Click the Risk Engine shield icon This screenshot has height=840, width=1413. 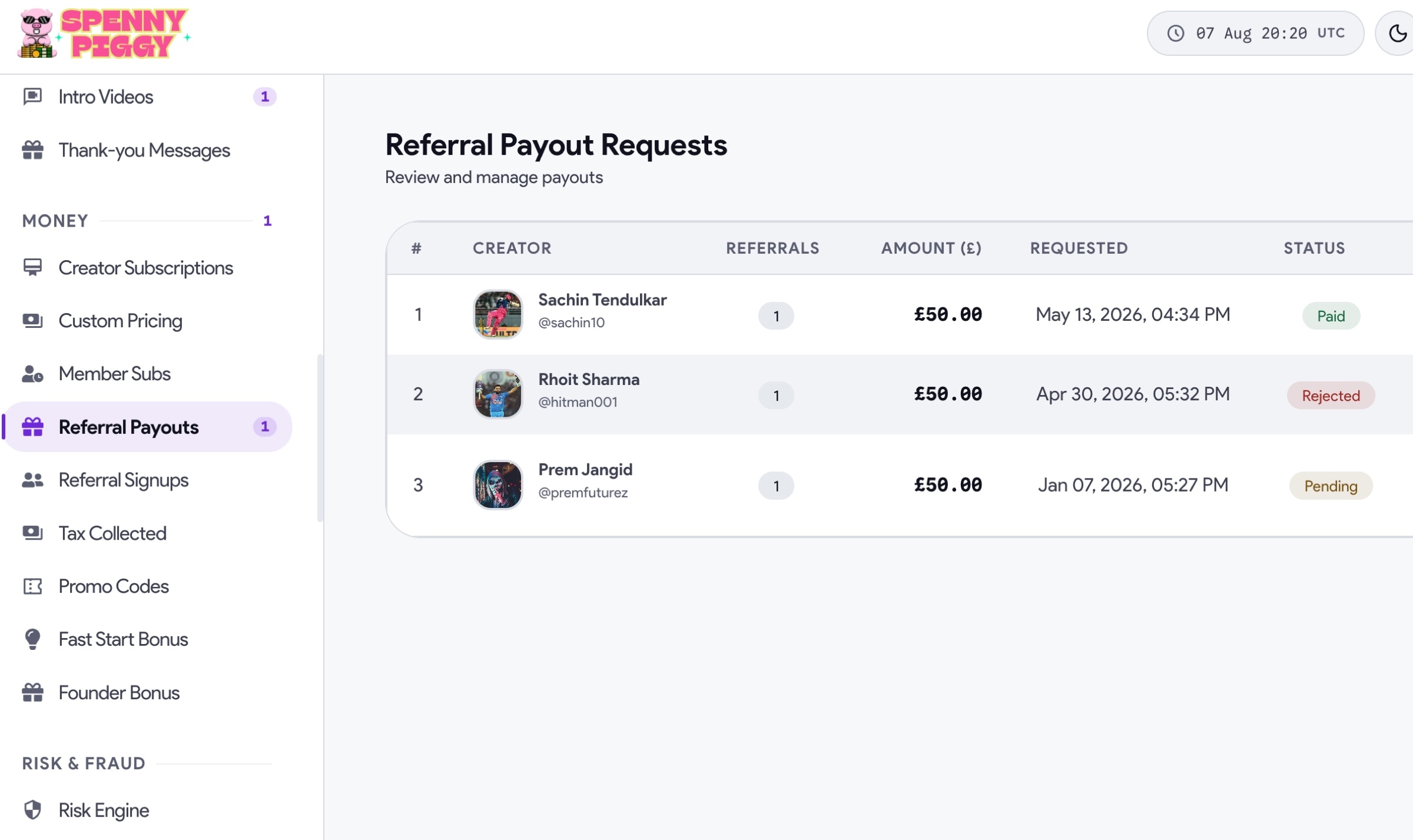pyautogui.click(x=32, y=810)
